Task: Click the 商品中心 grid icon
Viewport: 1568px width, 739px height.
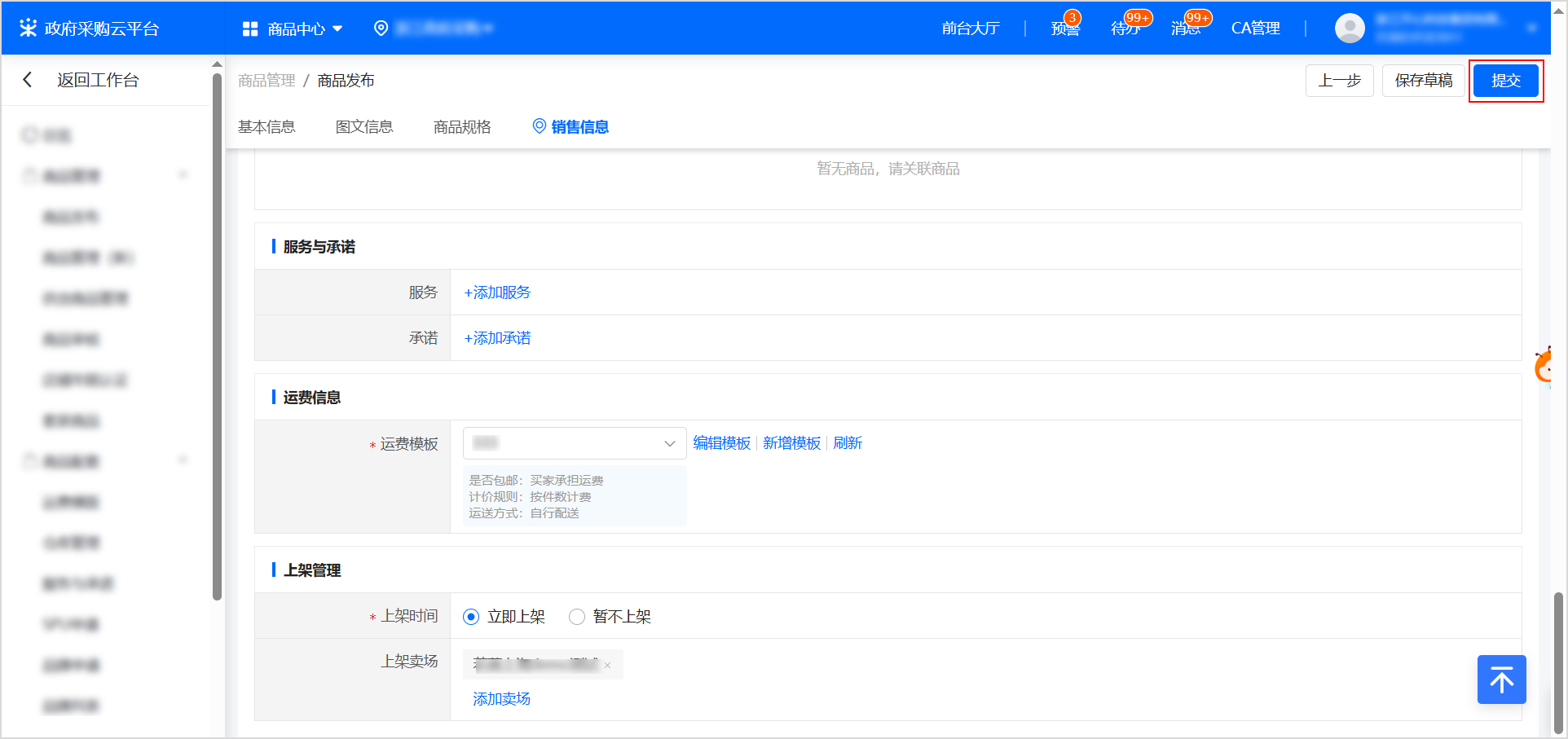Action: tap(250, 29)
